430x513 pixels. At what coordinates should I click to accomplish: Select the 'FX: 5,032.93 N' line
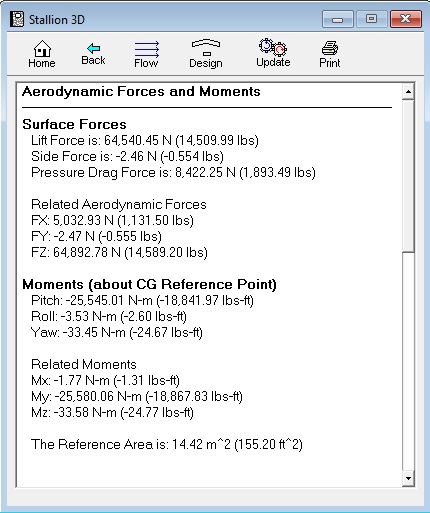(x=112, y=220)
